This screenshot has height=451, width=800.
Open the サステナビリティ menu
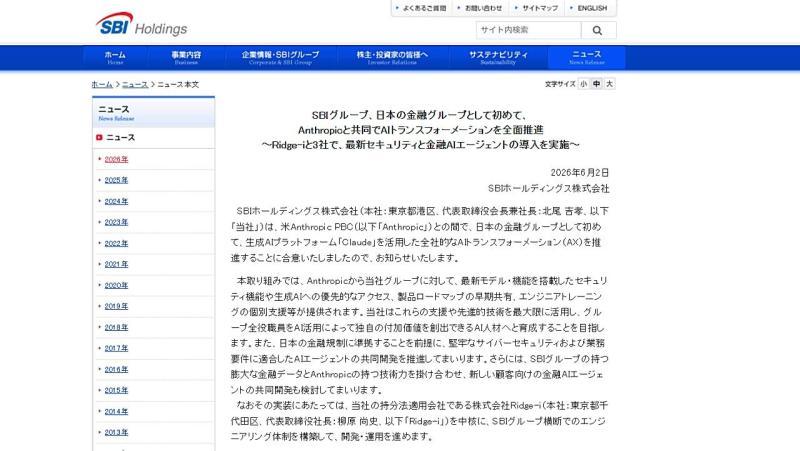(x=498, y=57)
